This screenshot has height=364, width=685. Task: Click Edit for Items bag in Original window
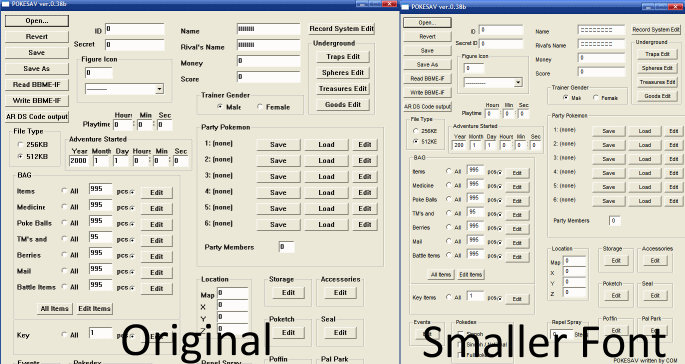coord(157,193)
